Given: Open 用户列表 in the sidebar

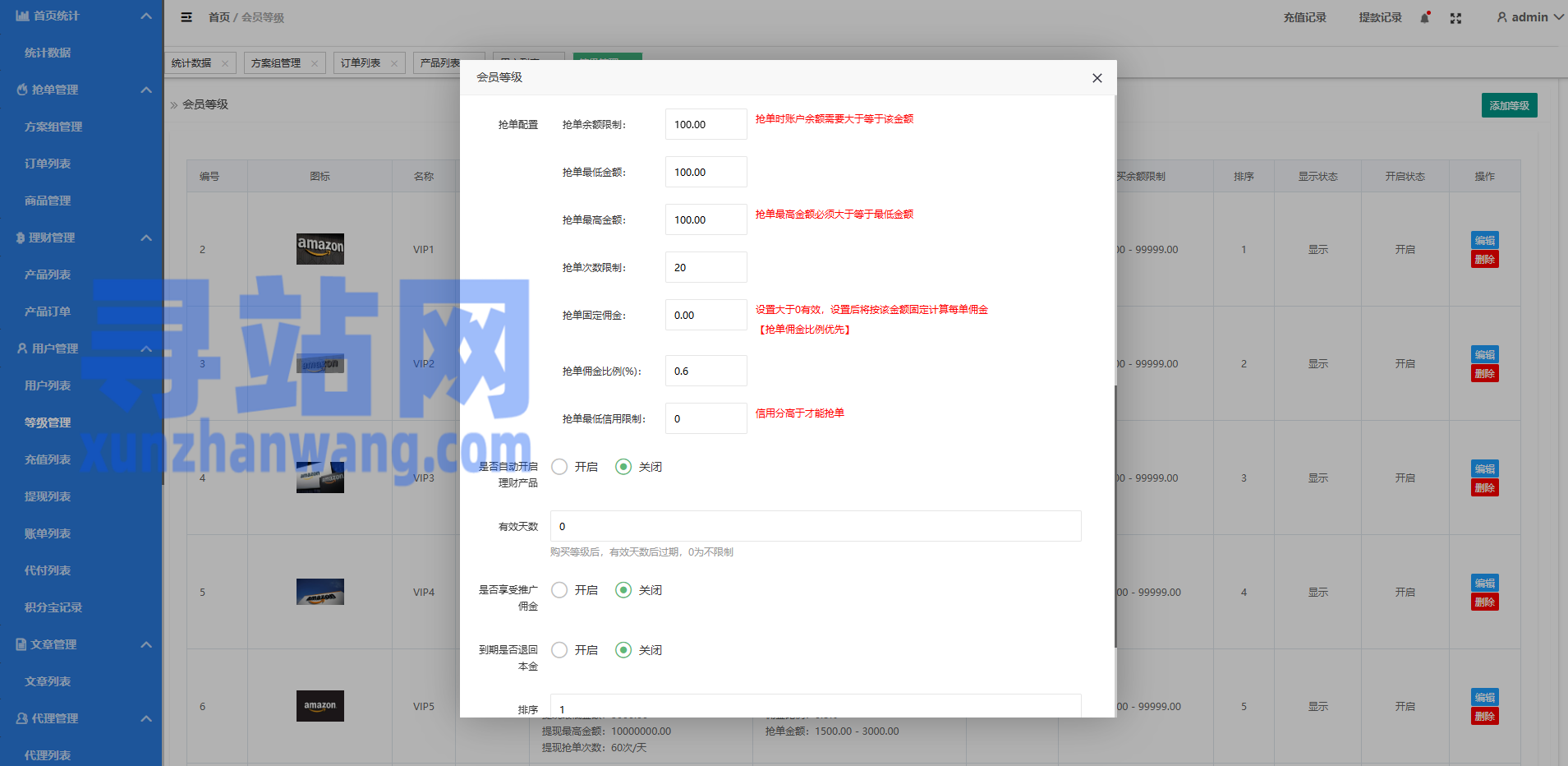Looking at the screenshot, I should 48,385.
